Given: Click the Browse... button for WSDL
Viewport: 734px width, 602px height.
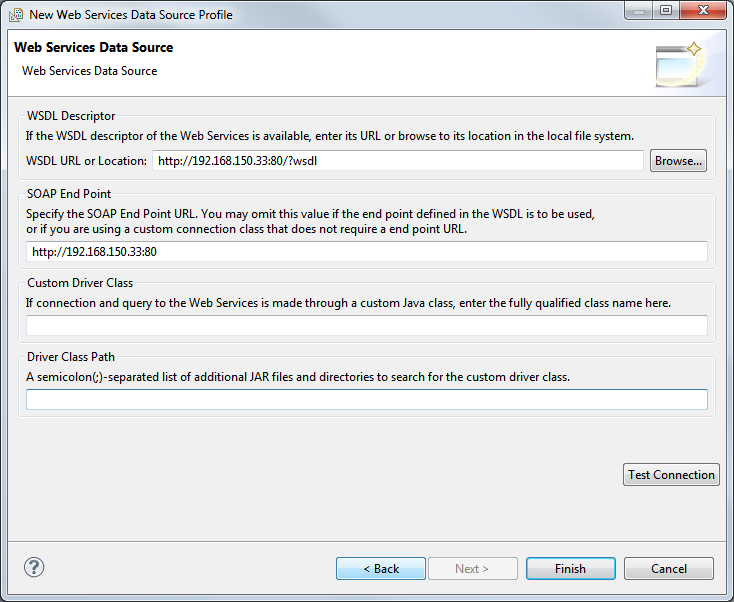Looking at the screenshot, I should tap(678, 161).
